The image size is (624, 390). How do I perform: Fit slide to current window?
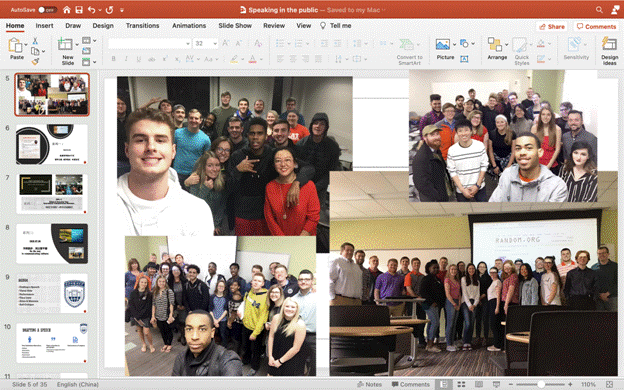[609, 384]
